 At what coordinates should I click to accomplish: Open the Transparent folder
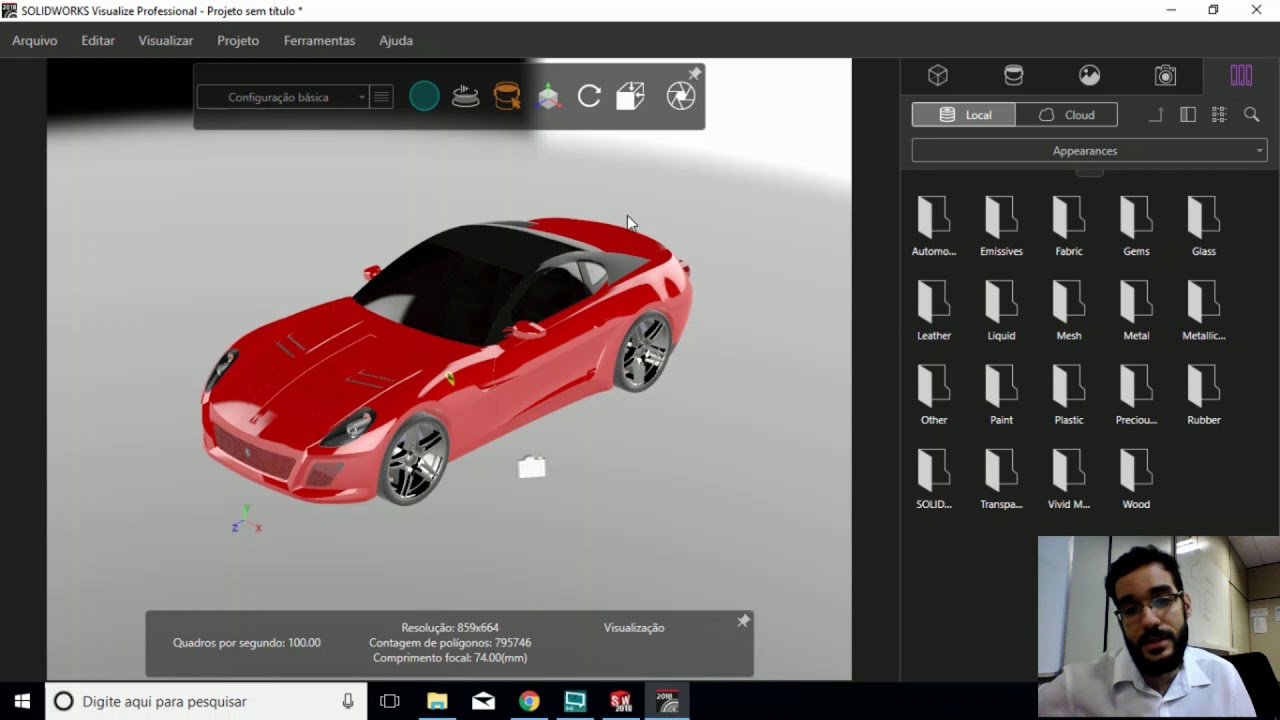(x=1001, y=478)
